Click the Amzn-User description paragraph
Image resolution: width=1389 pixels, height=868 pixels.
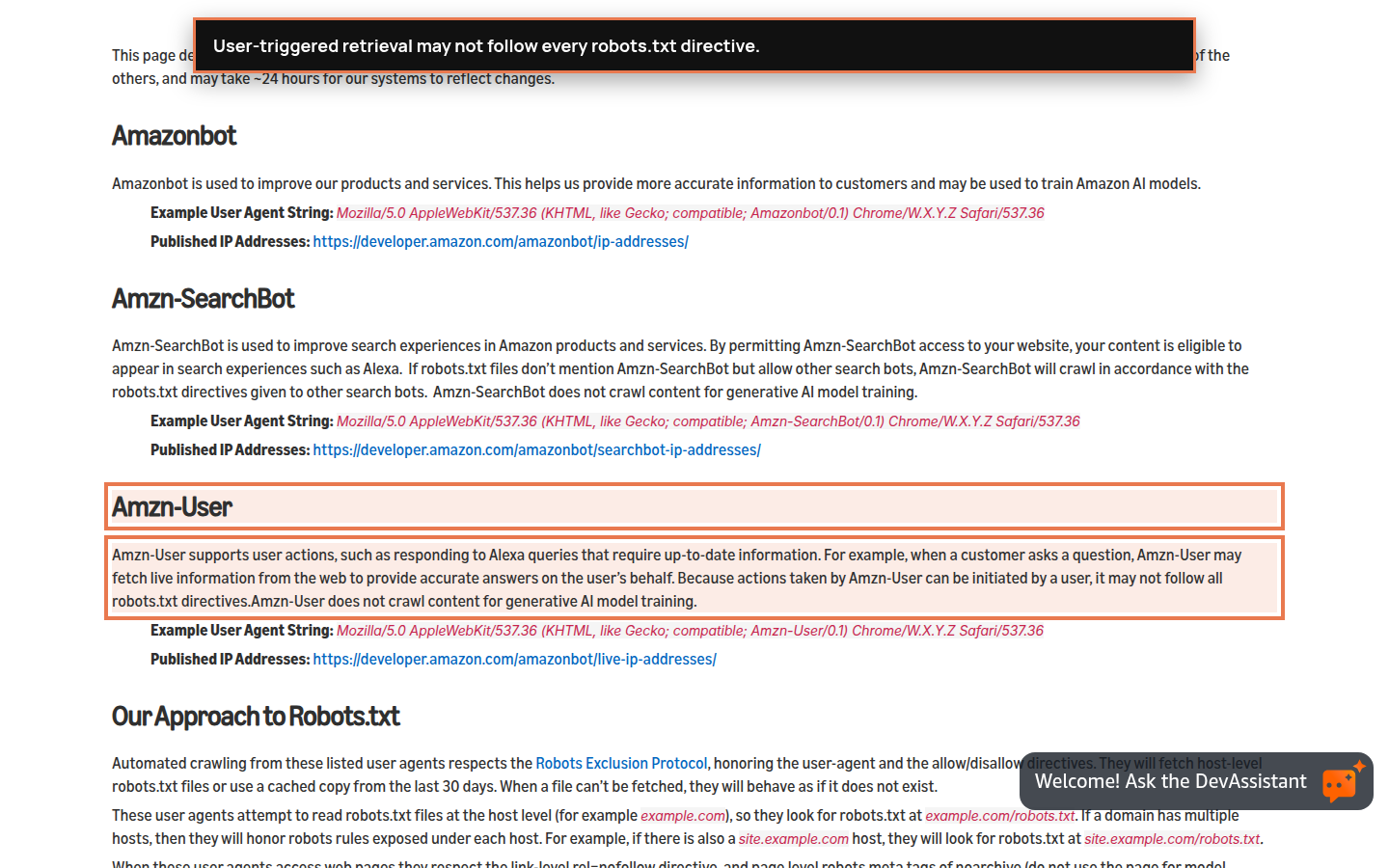[694, 578]
